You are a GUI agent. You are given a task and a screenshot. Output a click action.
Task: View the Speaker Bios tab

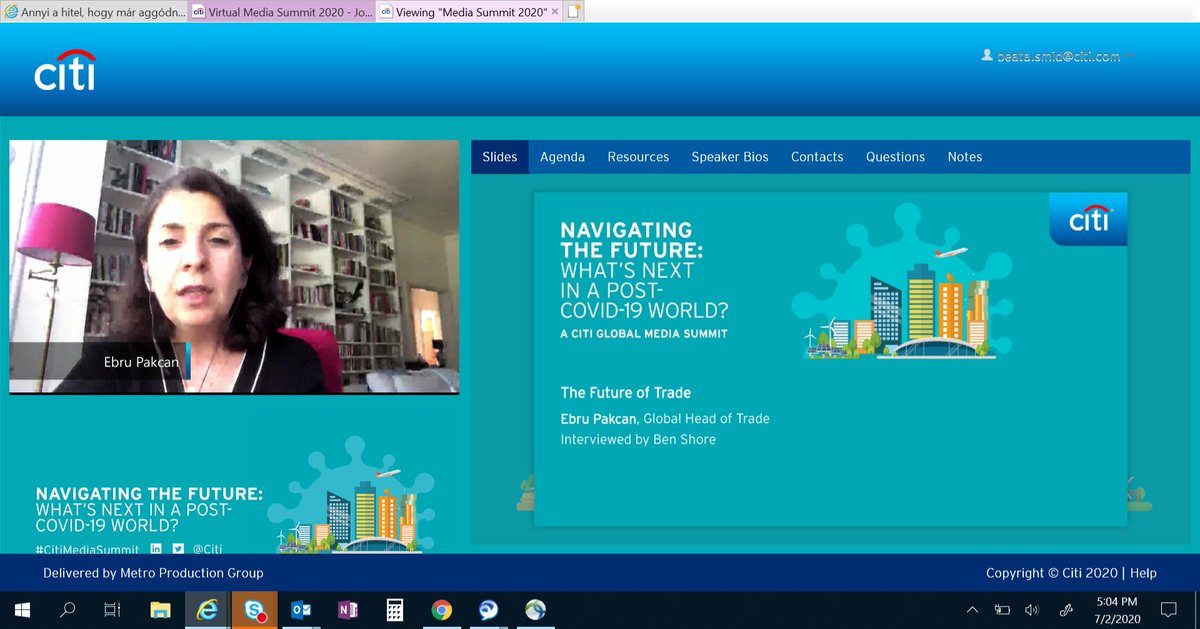pos(730,157)
